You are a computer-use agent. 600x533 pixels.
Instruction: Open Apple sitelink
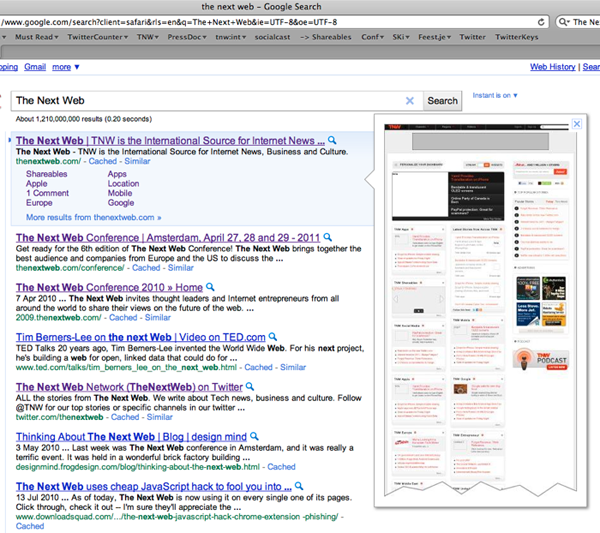[37, 184]
